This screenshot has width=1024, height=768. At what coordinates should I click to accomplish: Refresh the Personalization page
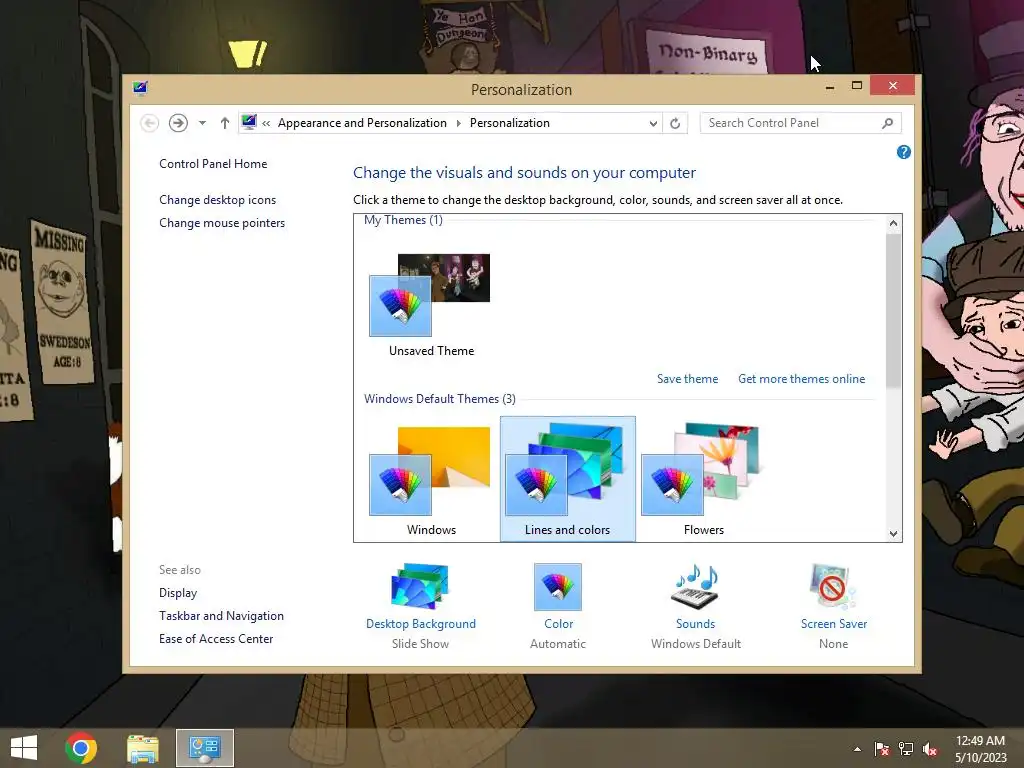tap(675, 123)
